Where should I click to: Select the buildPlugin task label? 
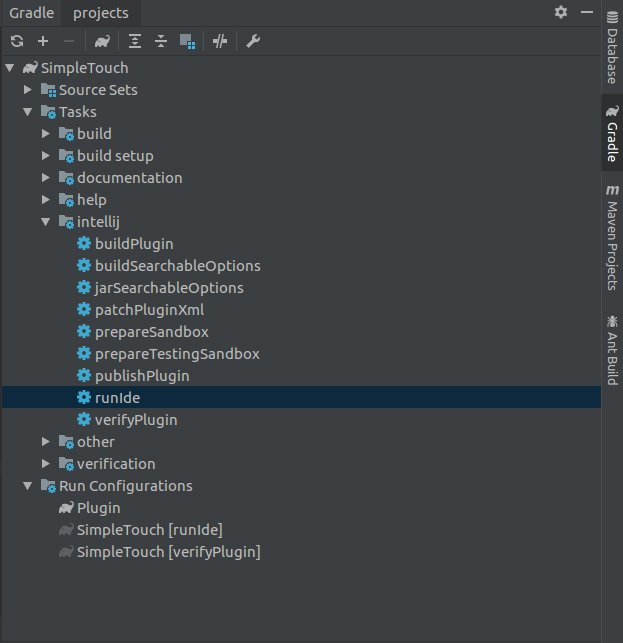point(134,244)
